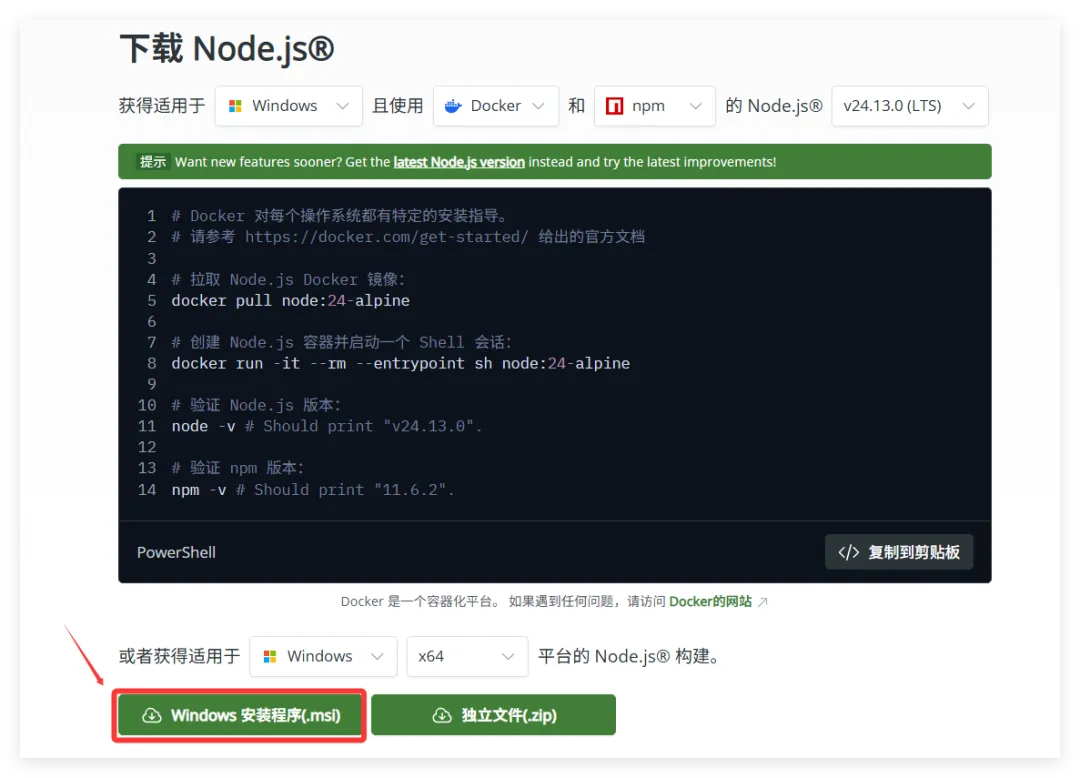
Task: Click the '# 拉取 Node.js Docker 镜像:' comment
Action: (x=288, y=280)
